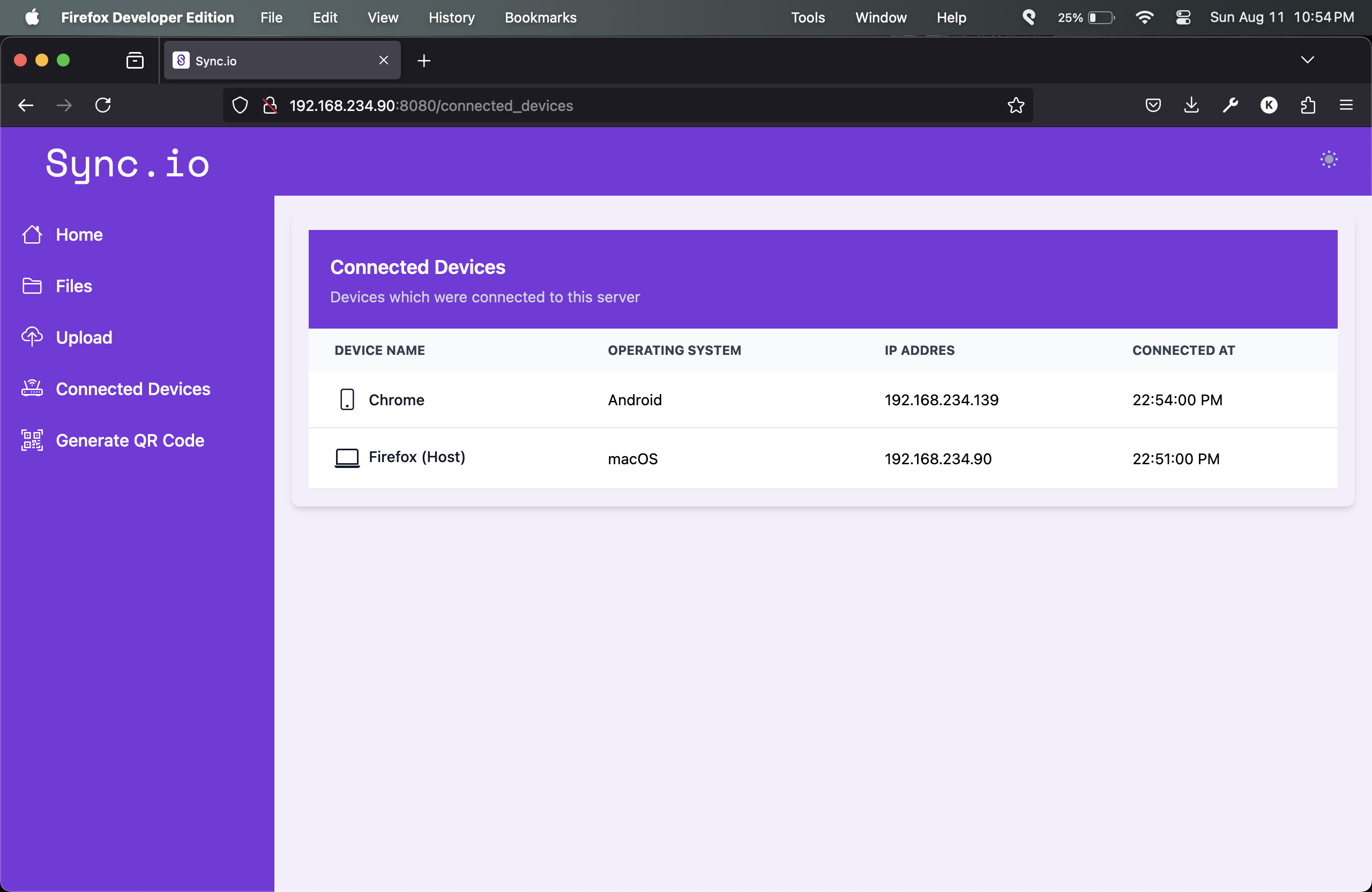Click the 22:54:00 PM connected time
This screenshot has height=892, width=1372.
coord(1177,399)
